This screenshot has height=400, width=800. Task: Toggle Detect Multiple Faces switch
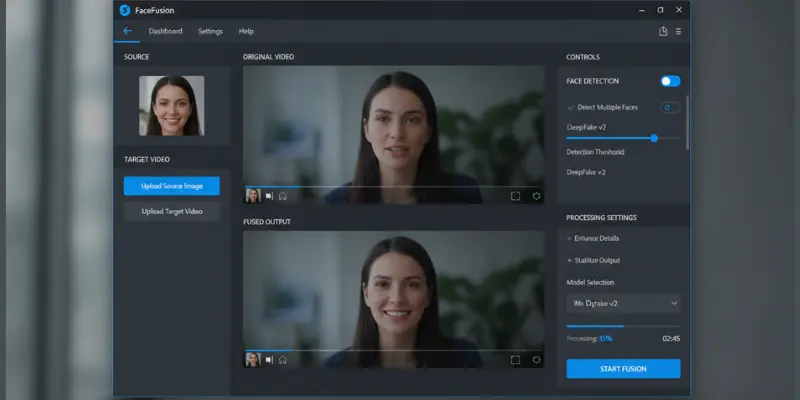point(670,108)
